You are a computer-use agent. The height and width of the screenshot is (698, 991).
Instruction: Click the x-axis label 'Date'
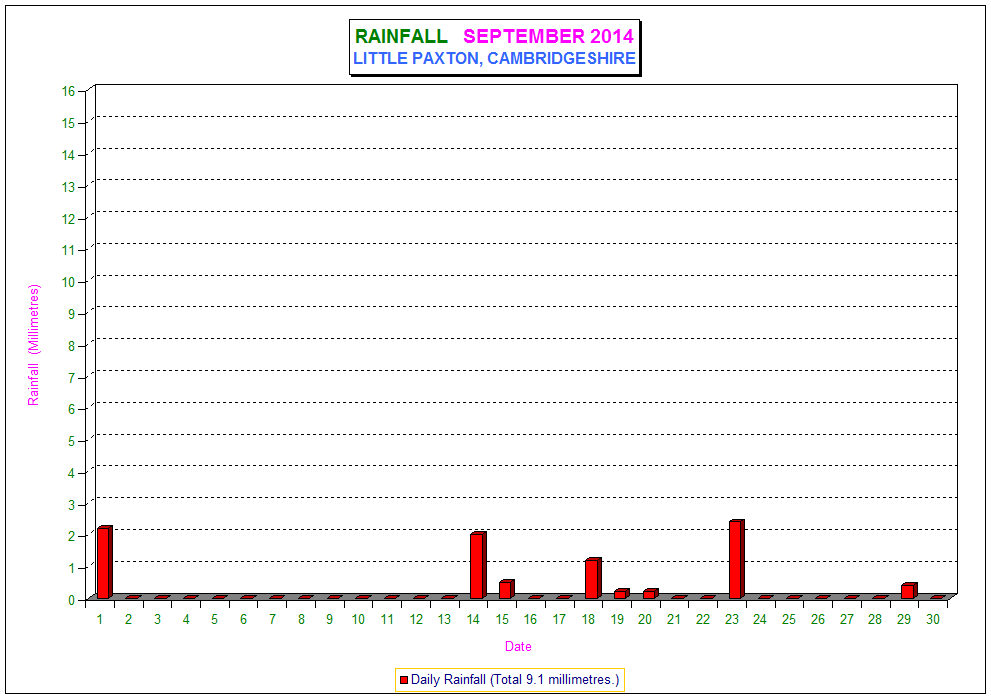pos(518,646)
